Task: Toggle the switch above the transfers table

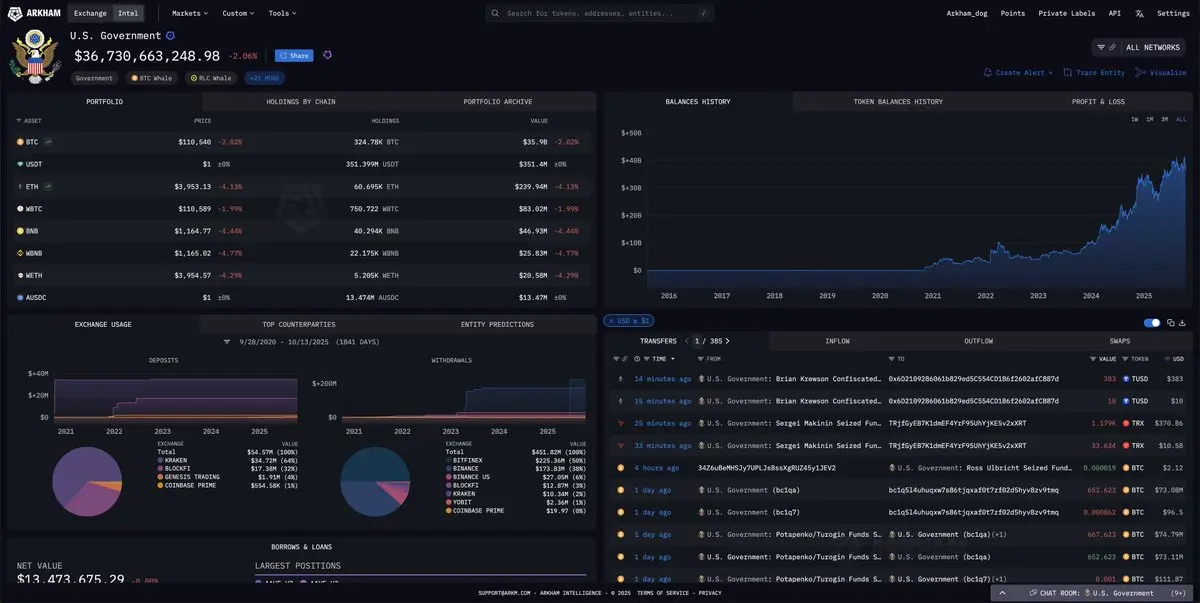Action: pos(1152,322)
